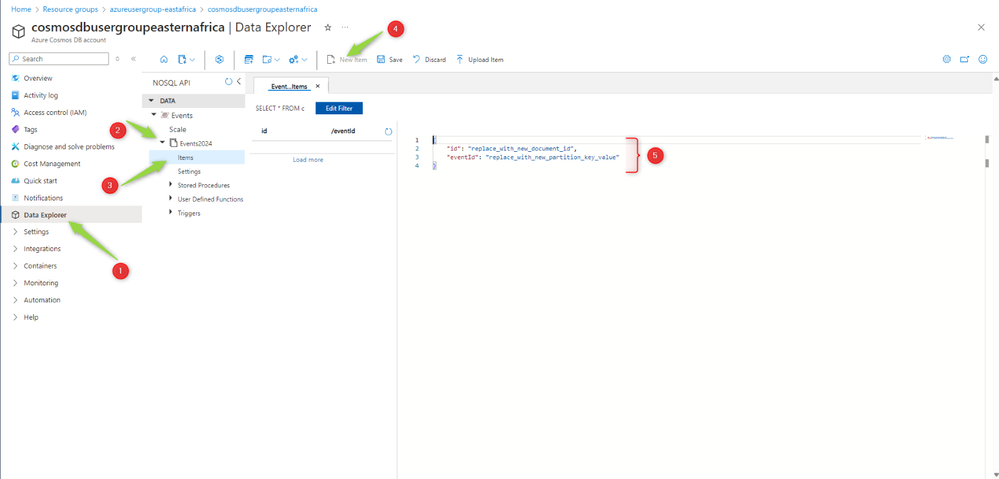999x479 pixels.
Task: Click the id column header
Action: coord(264,131)
